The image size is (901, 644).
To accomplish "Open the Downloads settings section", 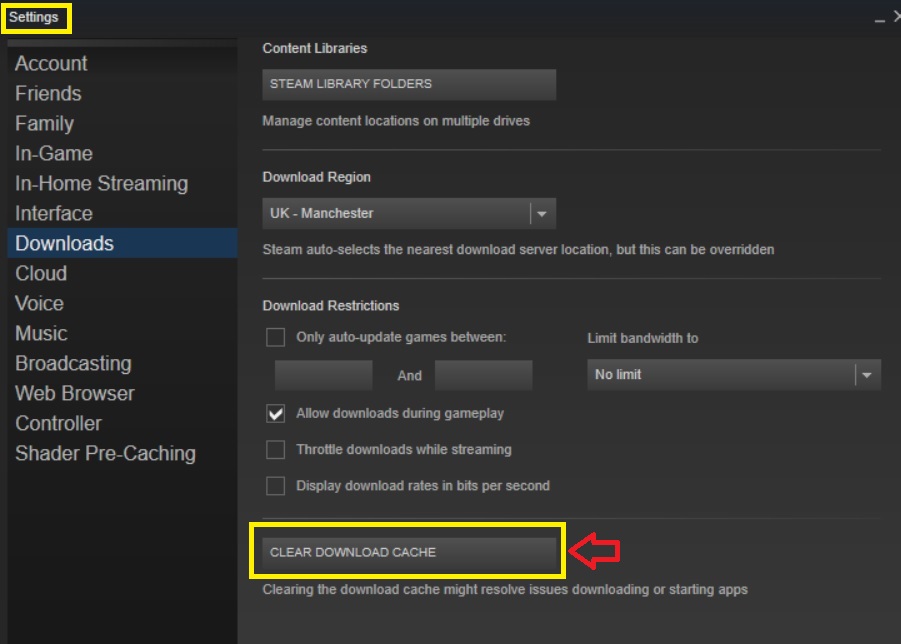I will pyautogui.click(x=63, y=243).
